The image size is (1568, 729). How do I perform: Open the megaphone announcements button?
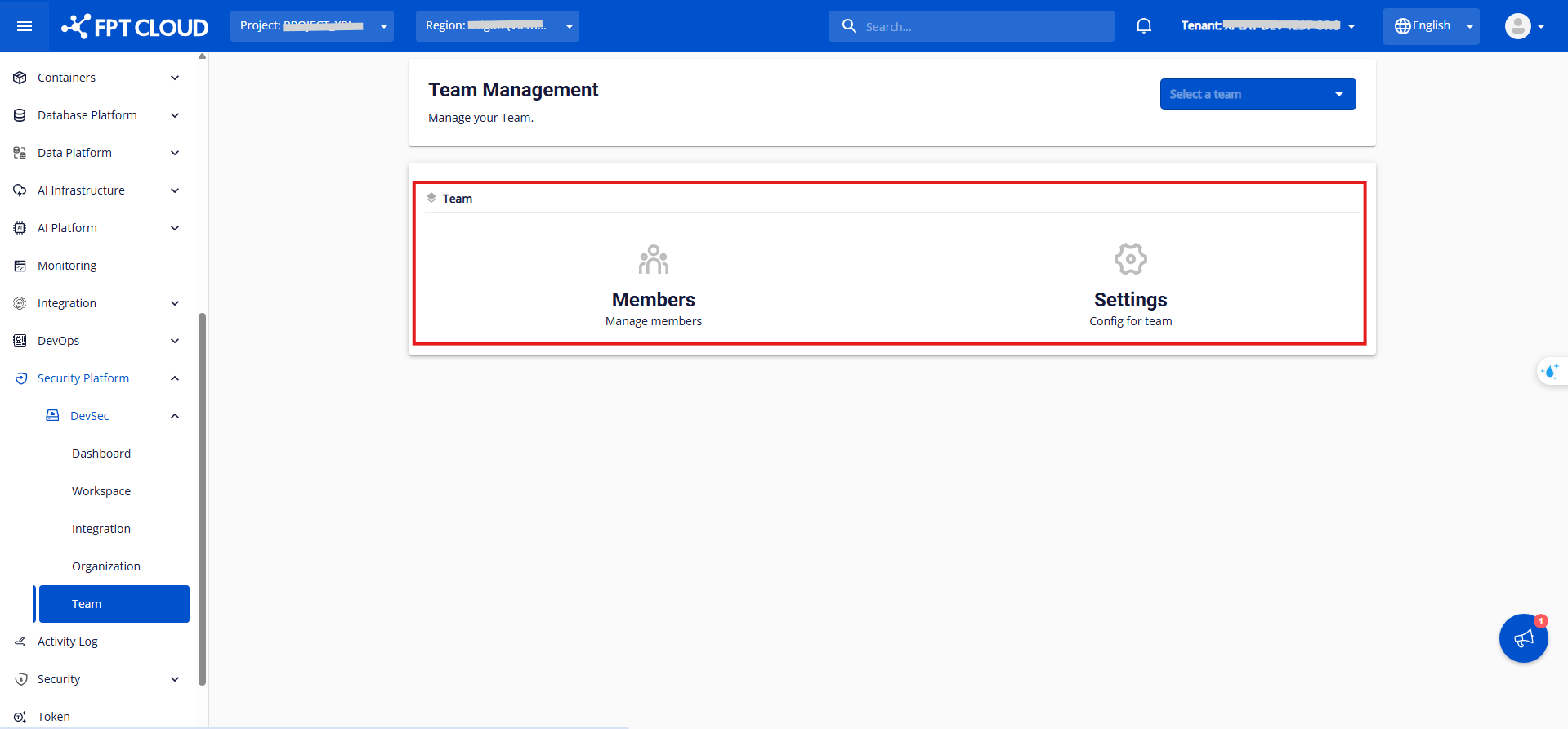click(x=1523, y=638)
